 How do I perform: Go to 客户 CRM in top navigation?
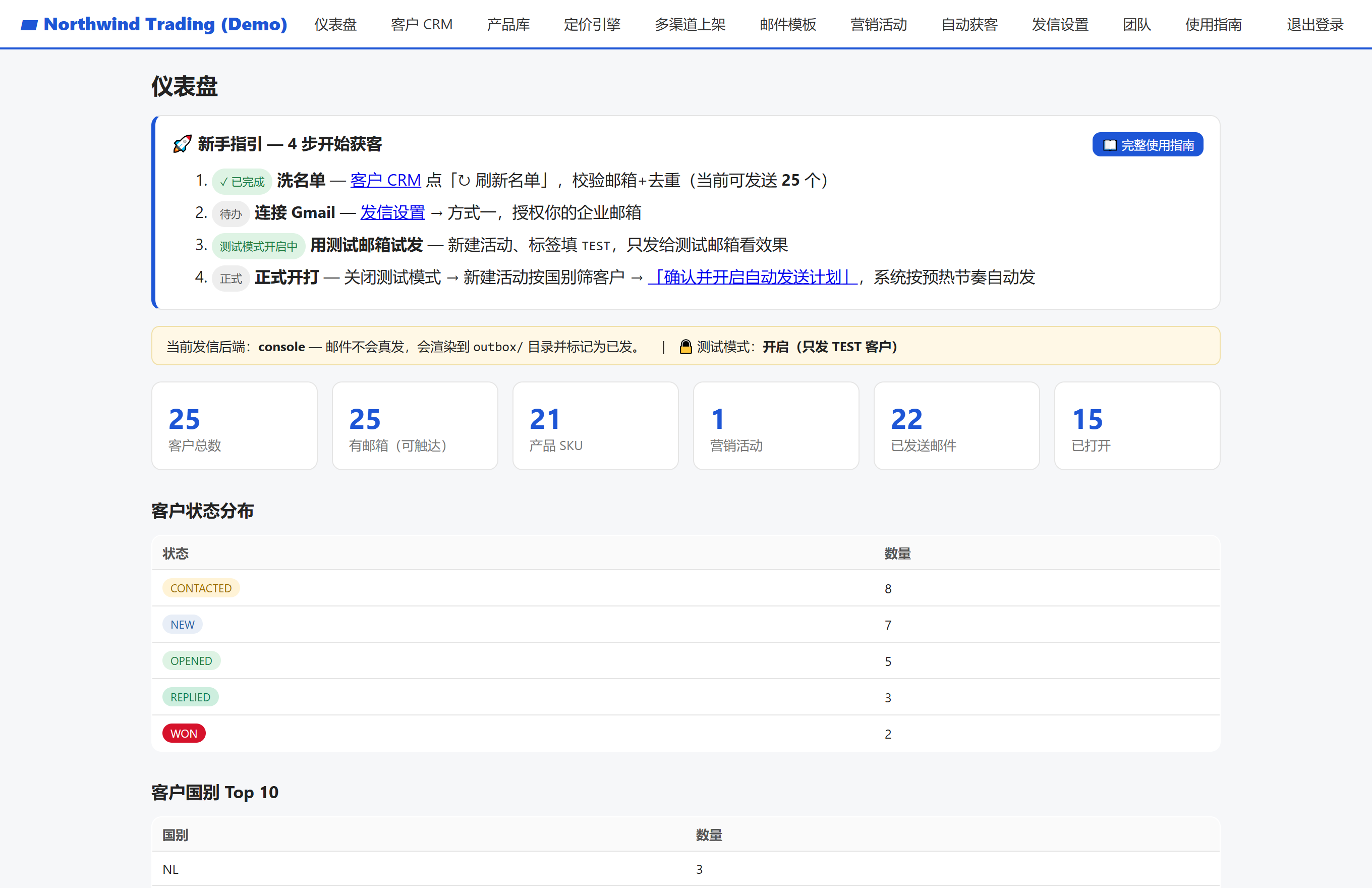[421, 24]
